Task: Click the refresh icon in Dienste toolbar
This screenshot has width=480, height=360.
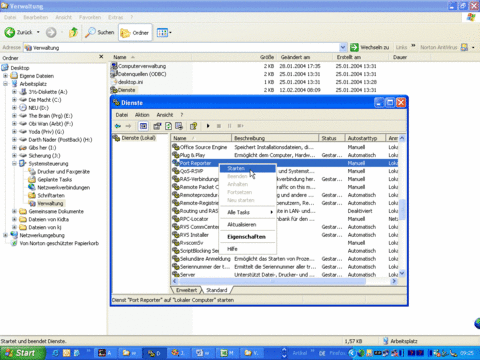Action: 168,126
